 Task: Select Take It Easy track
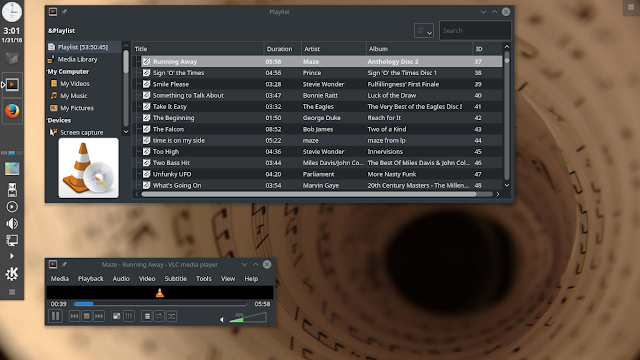(x=322, y=107)
